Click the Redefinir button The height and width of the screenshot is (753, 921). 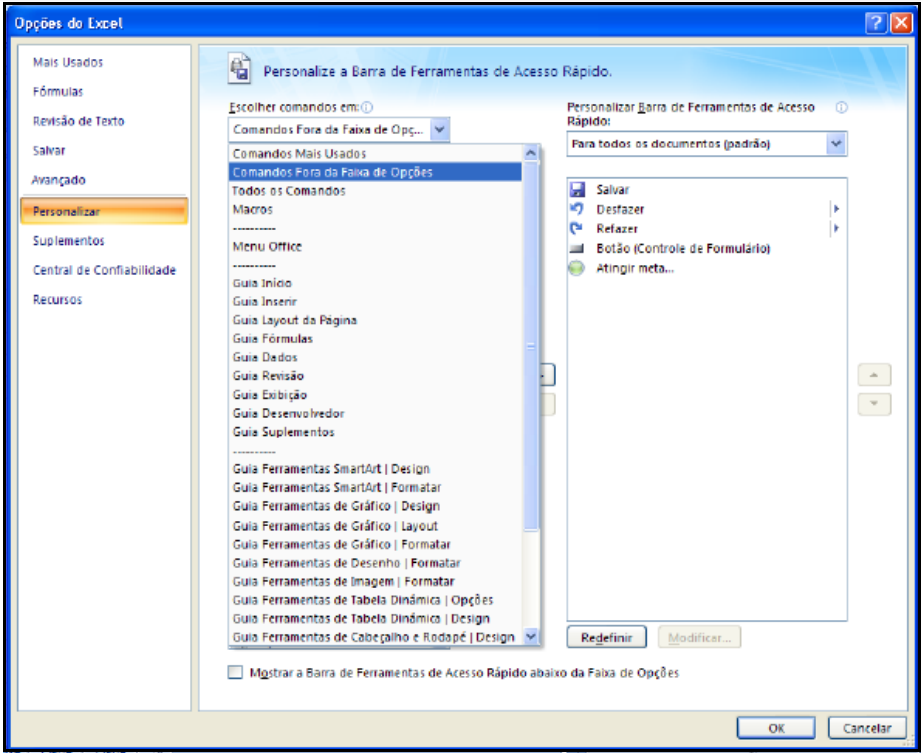coord(606,637)
